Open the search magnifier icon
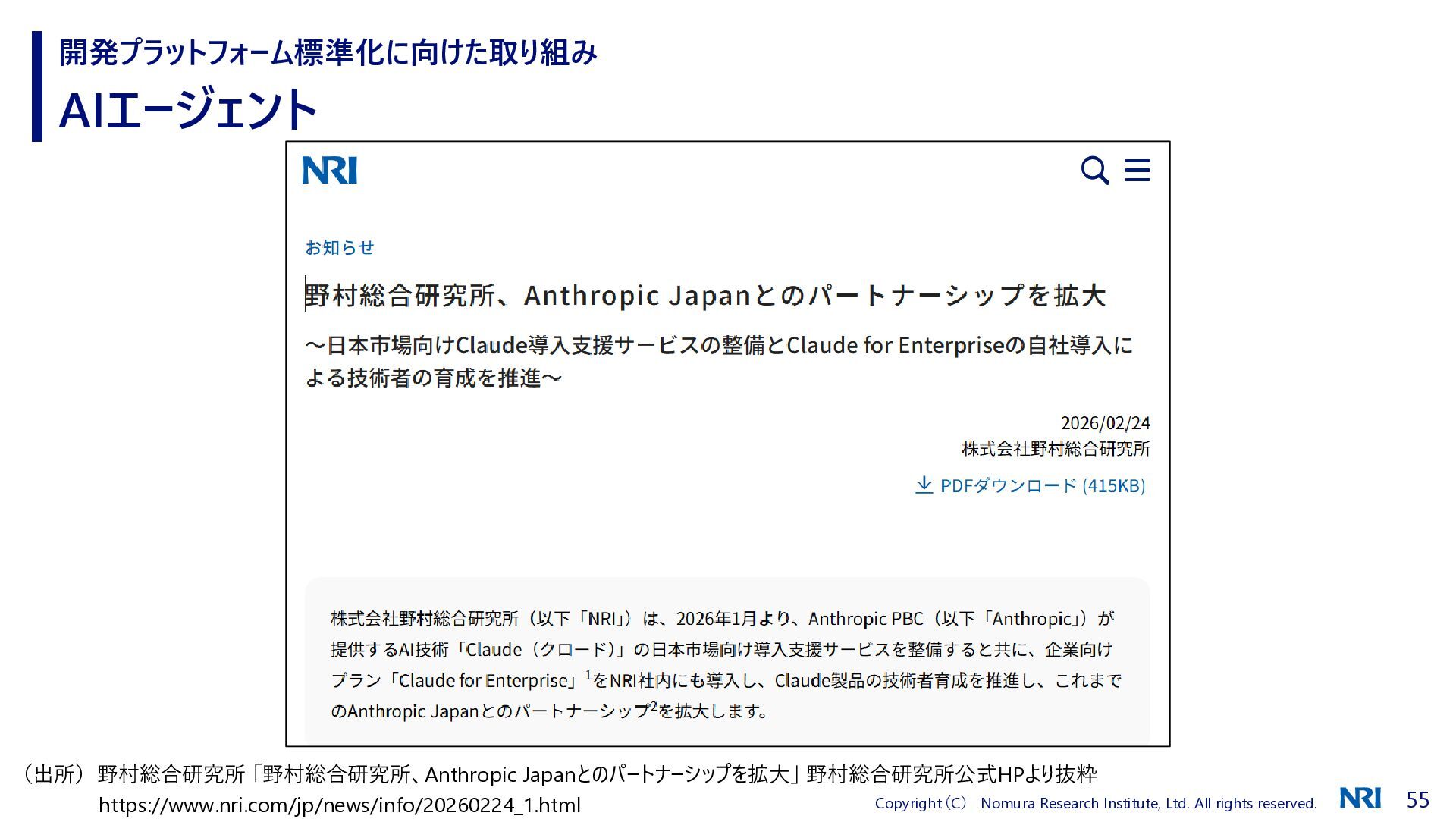The height and width of the screenshot is (819, 1456). click(x=1095, y=171)
